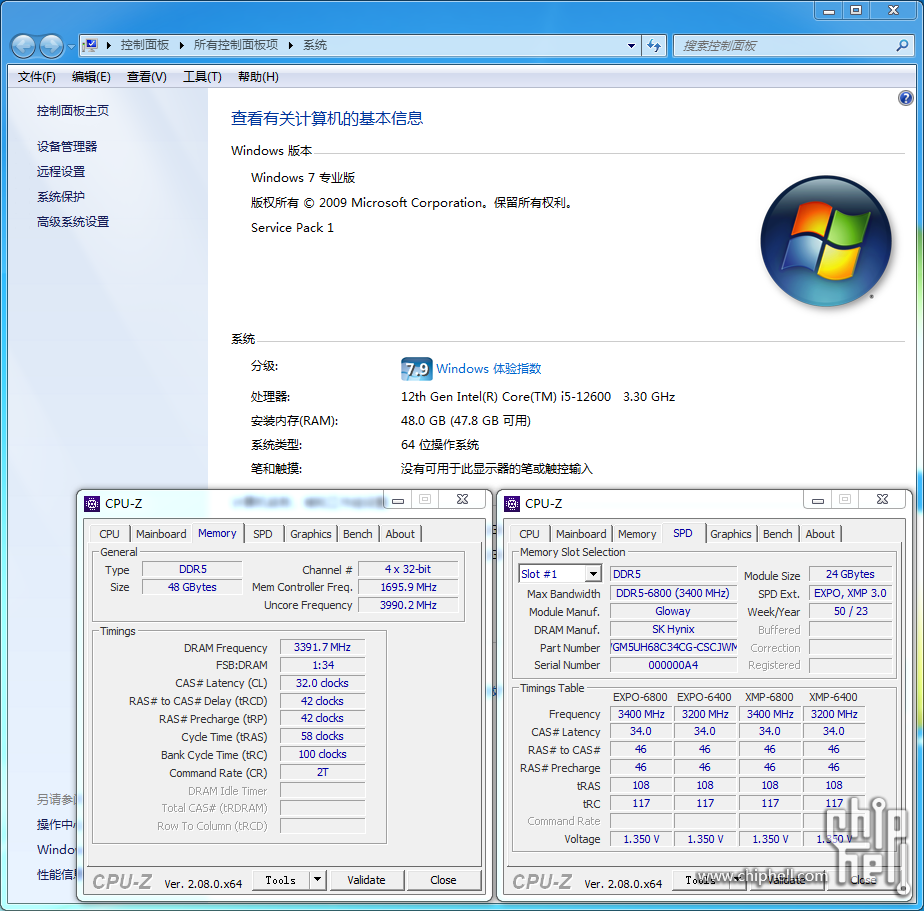Open 远程设置 link in sidebar
Viewport: 924px width, 911px height.
pyautogui.click(x=61, y=171)
